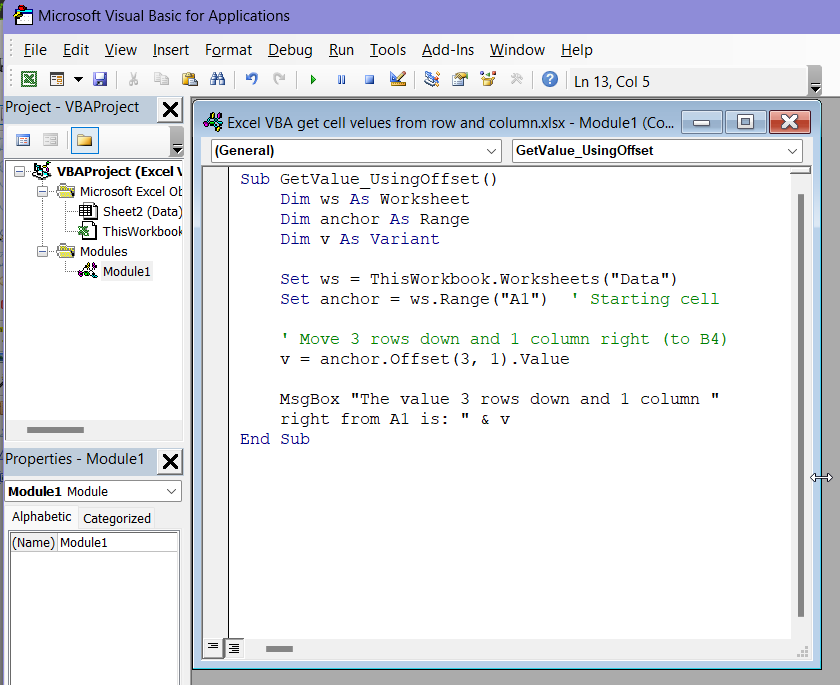840x685 pixels.
Task: Switch to the Categorized properties tab
Action: (116, 517)
